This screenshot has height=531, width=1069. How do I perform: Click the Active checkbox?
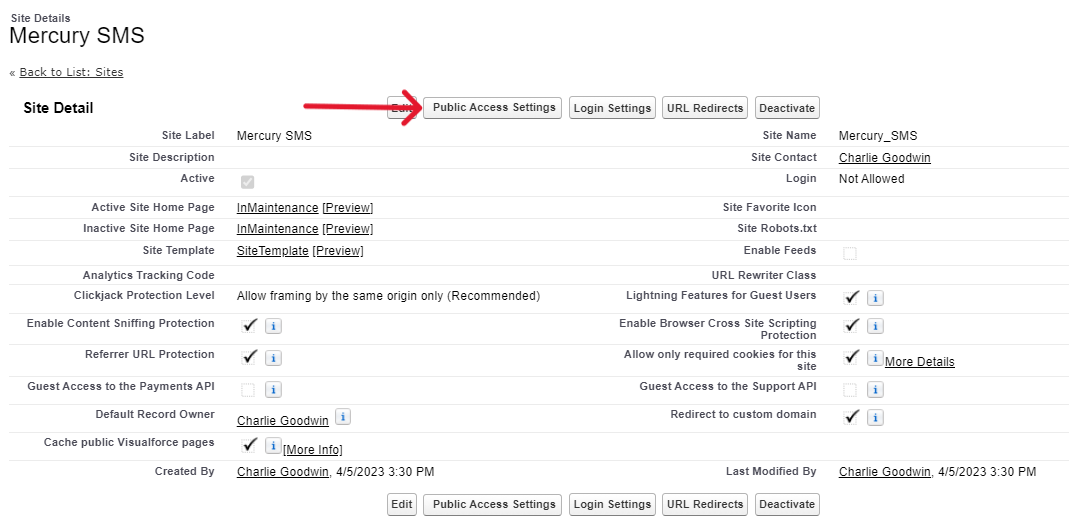click(247, 182)
